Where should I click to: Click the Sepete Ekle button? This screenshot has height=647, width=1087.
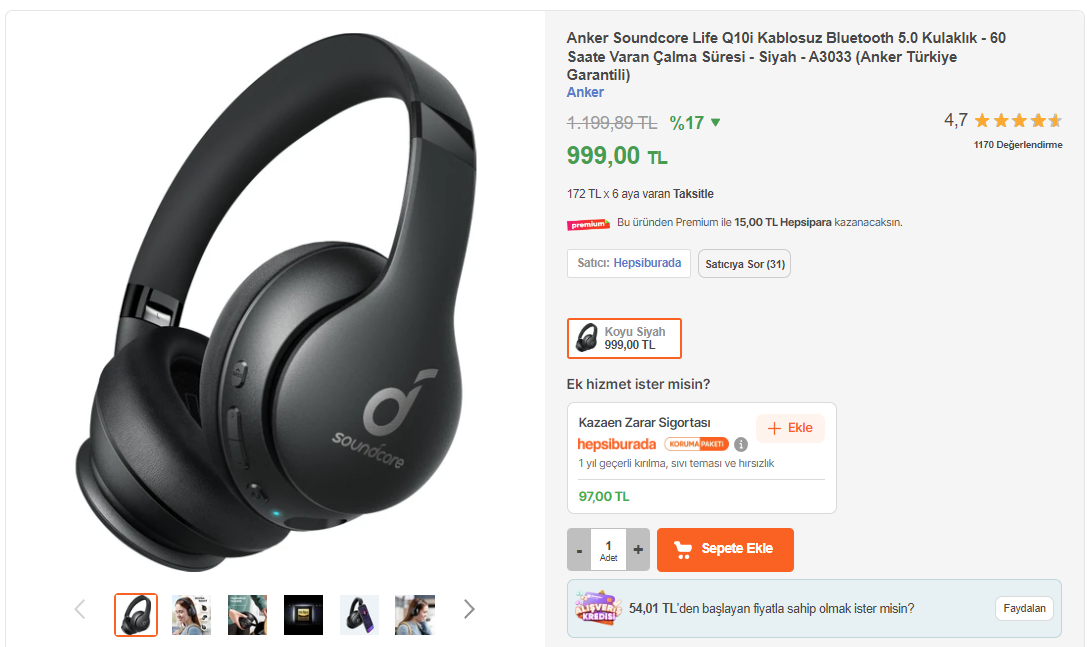coord(725,549)
